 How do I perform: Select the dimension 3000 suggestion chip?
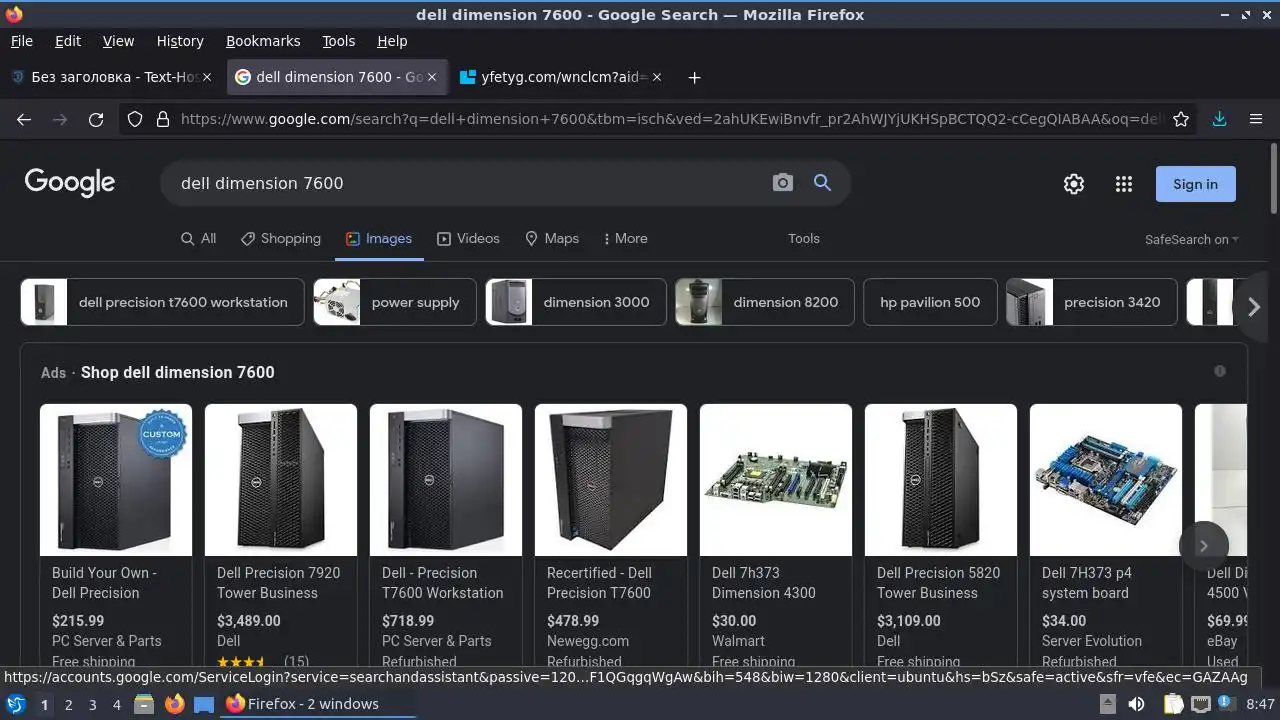pyautogui.click(x=576, y=302)
